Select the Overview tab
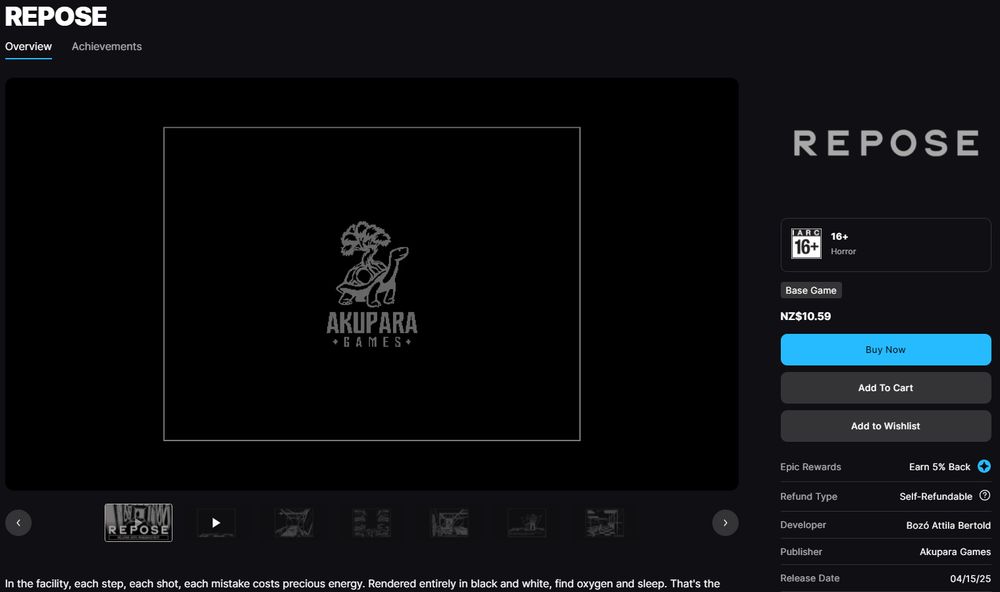Image resolution: width=1000 pixels, height=592 pixels. tap(28, 47)
